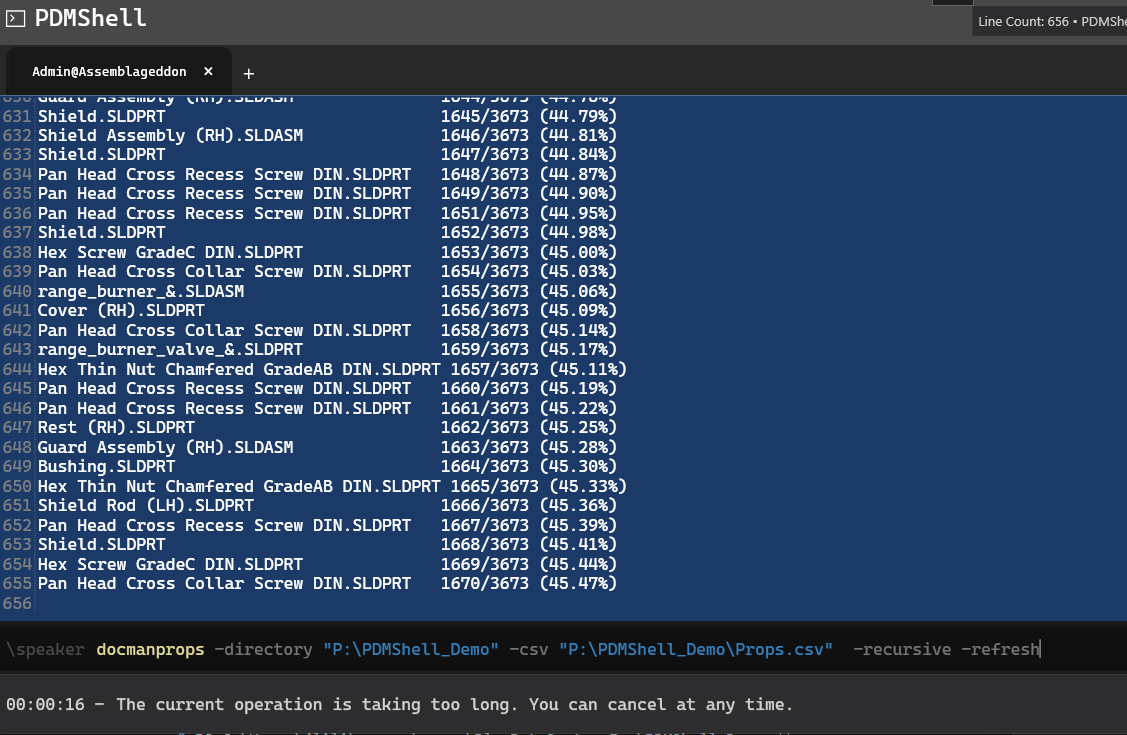Select the range_burner_&.SLDASM output line
Image resolution: width=1127 pixels, height=735 pixels.
140,291
